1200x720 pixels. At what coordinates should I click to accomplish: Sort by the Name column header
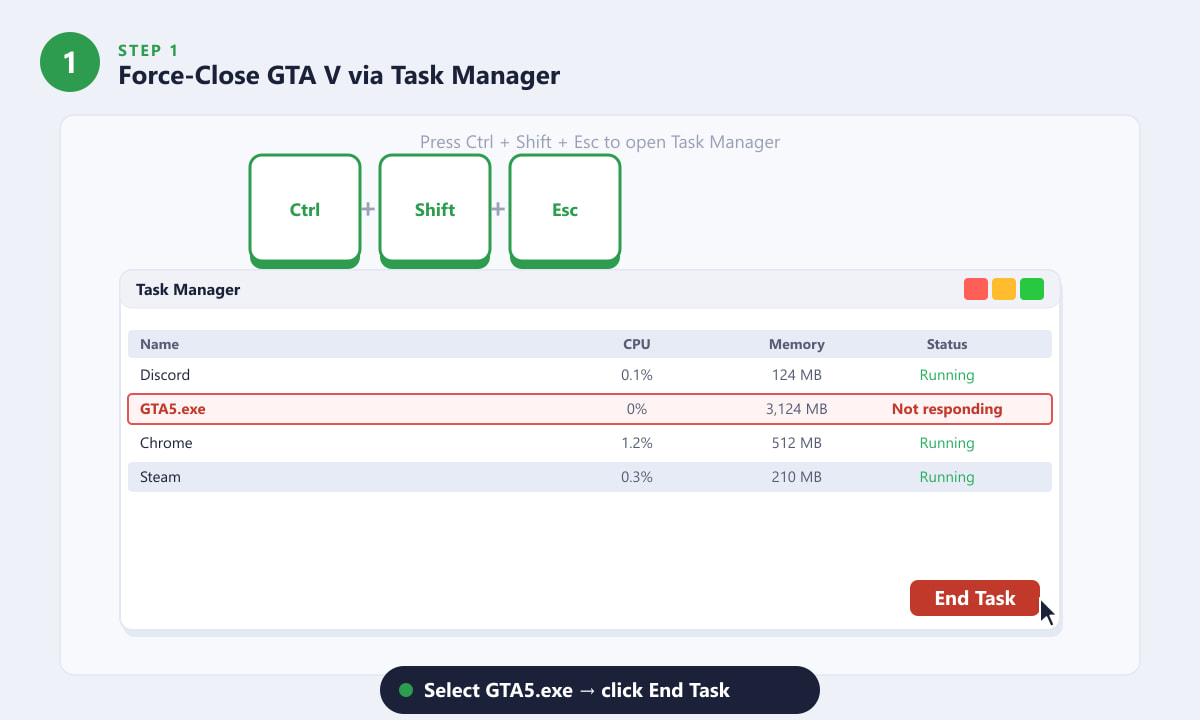pos(160,344)
